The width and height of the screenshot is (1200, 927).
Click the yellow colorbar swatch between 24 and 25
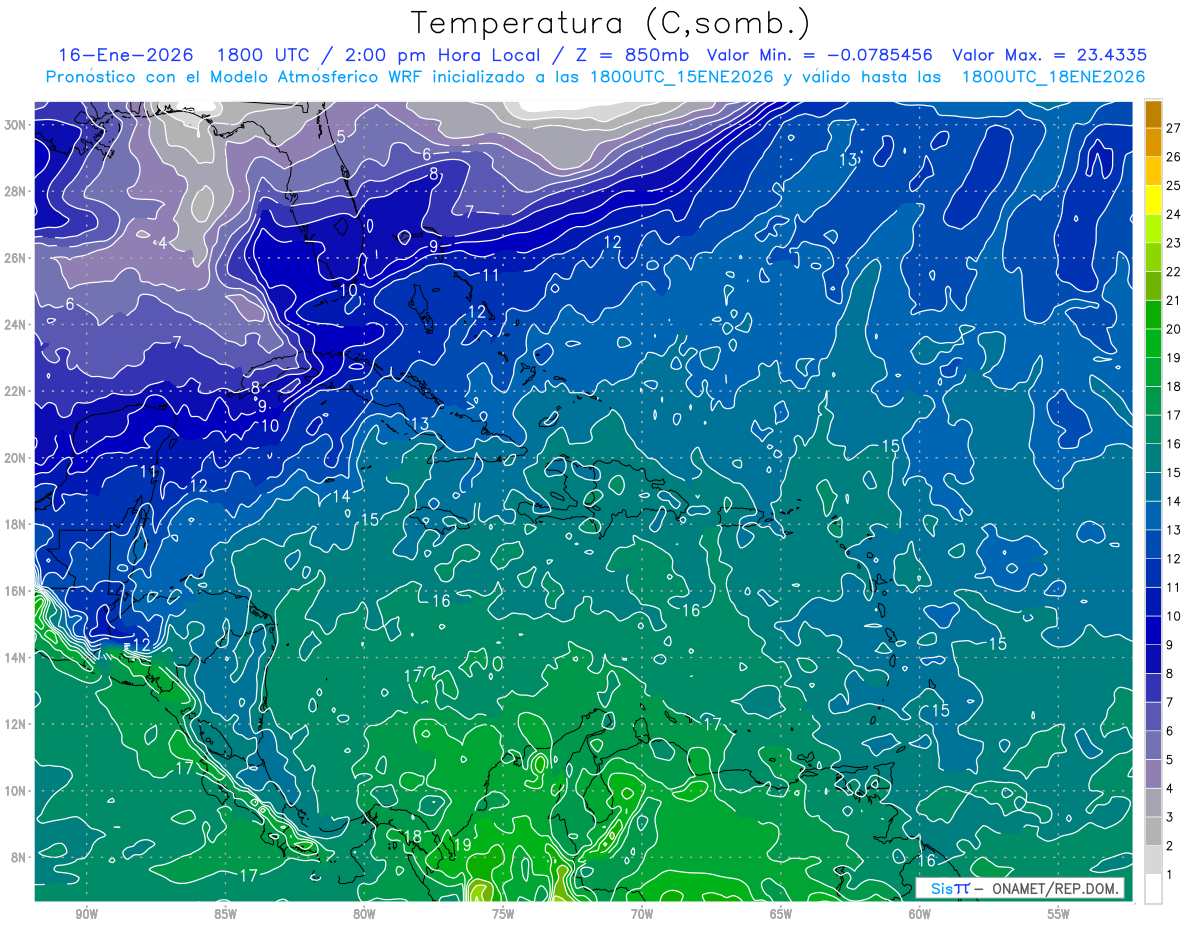click(x=1153, y=199)
